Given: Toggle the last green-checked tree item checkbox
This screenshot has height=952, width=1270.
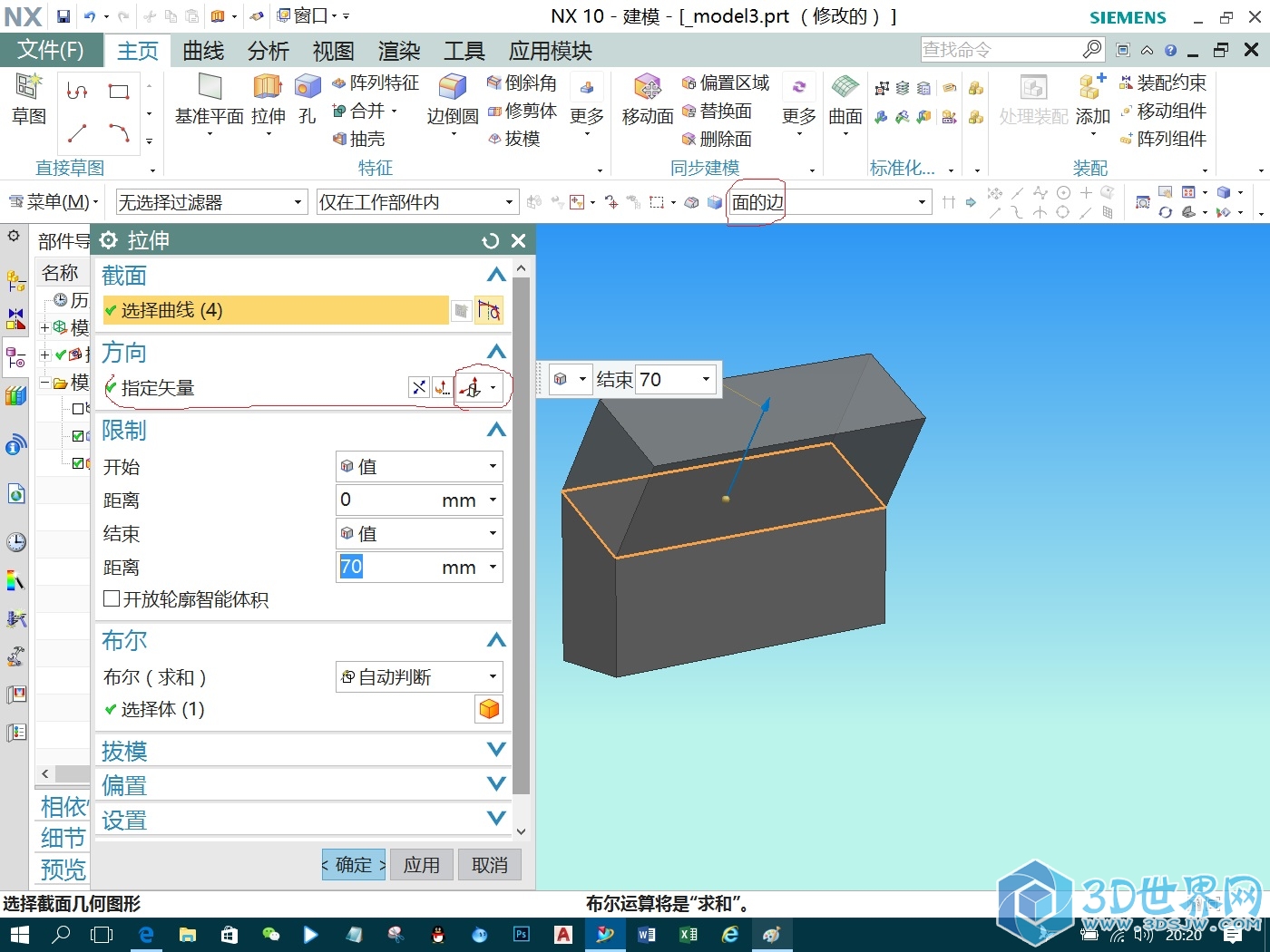Looking at the screenshot, I should pyautogui.click(x=78, y=463).
